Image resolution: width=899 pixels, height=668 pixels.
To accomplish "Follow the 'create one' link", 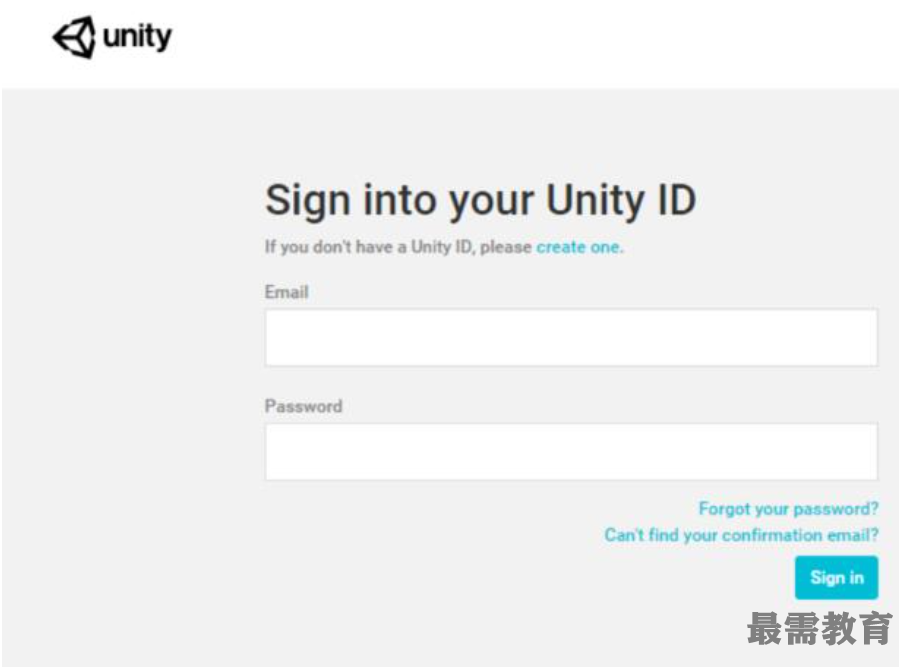I will (x=579, y=247).
